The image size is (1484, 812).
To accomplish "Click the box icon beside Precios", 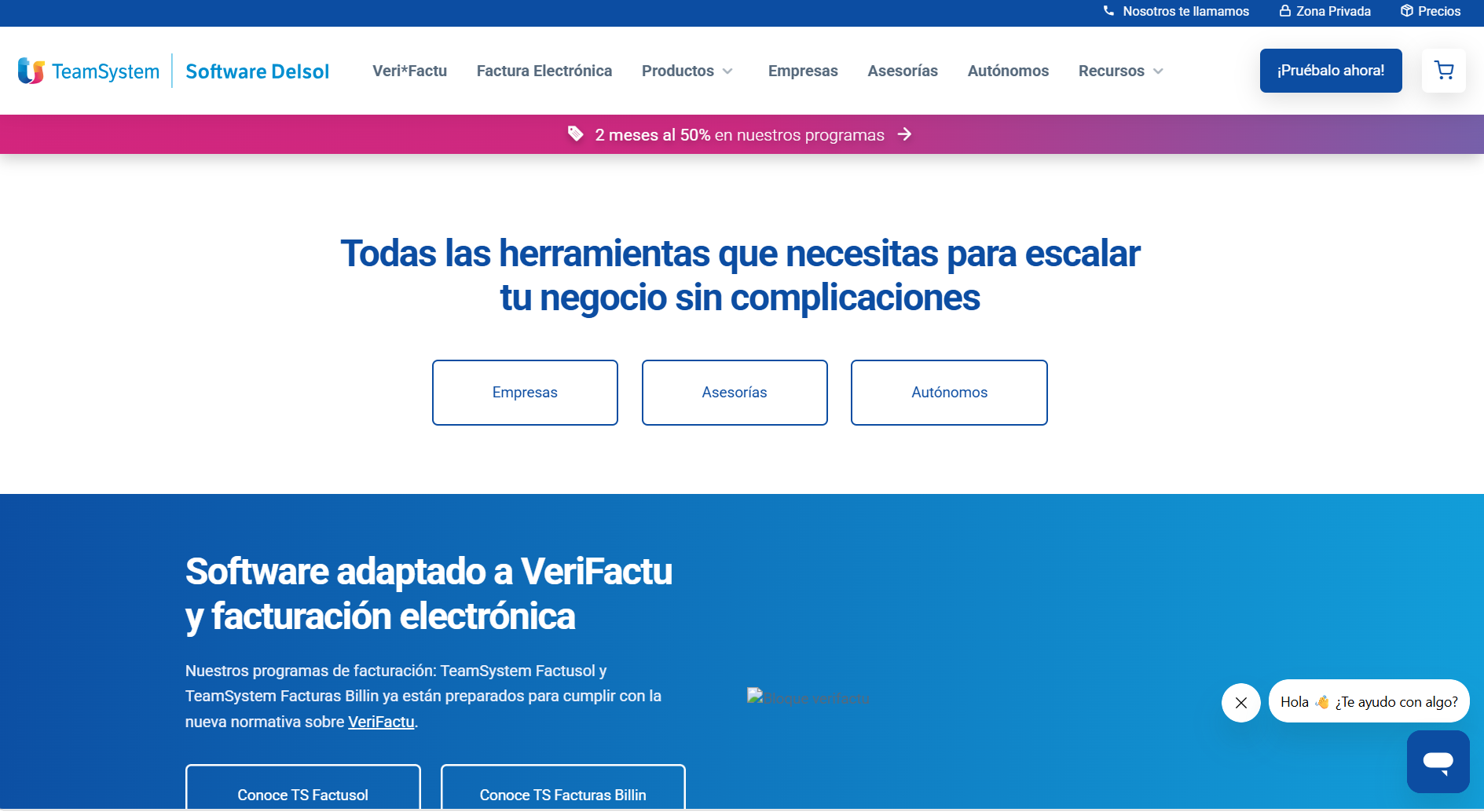I will tap(1407, 11).
